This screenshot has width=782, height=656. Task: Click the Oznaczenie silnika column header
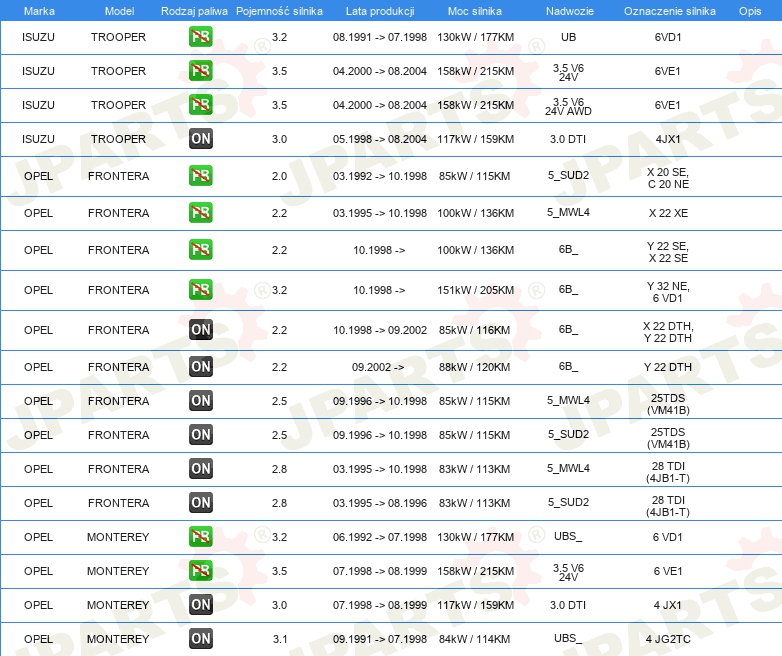(x=669, y=11)
